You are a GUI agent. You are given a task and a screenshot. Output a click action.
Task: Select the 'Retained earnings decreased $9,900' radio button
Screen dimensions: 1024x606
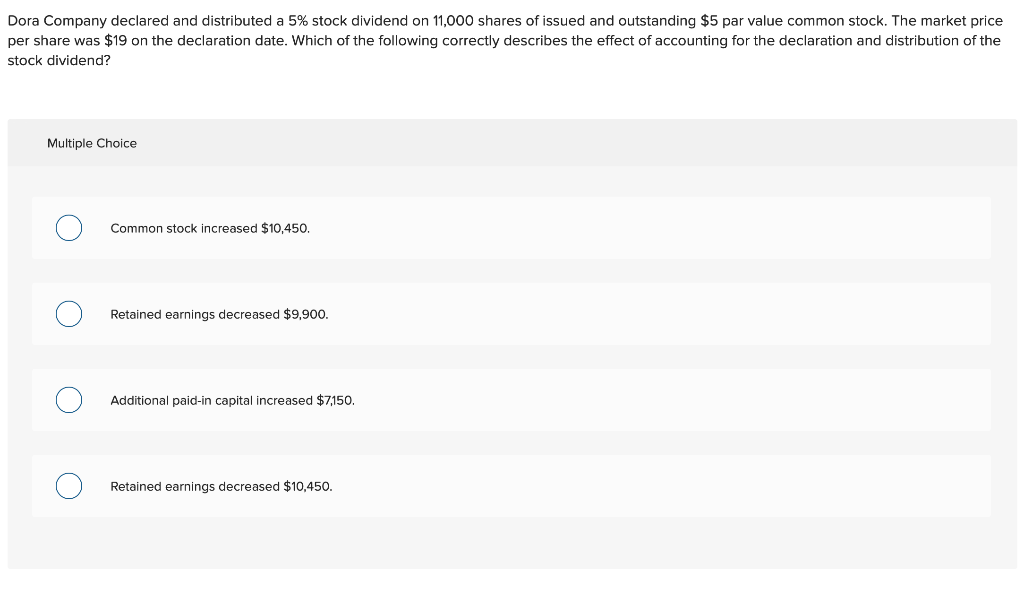point(69,314)
